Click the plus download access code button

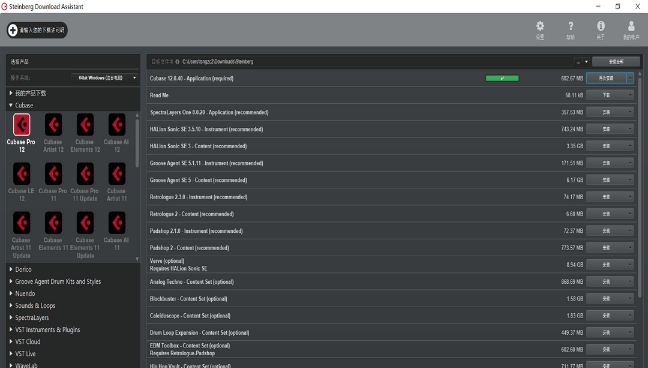point(37,30)
